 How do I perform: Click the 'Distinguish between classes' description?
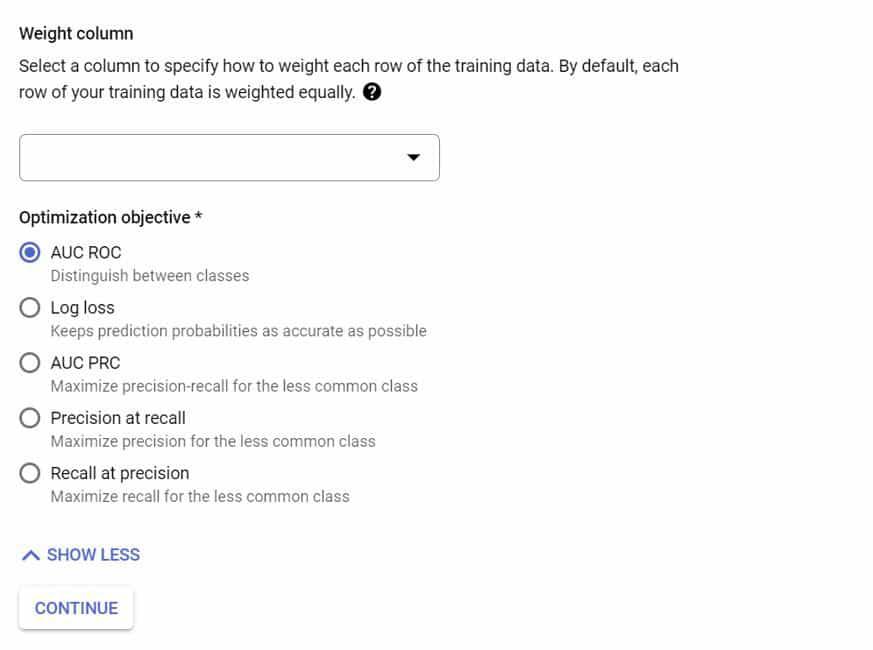click(150, 275)
